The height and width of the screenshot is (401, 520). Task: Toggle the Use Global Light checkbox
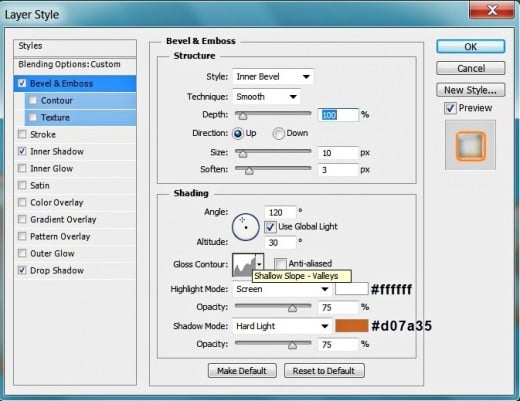click(270, 227)
